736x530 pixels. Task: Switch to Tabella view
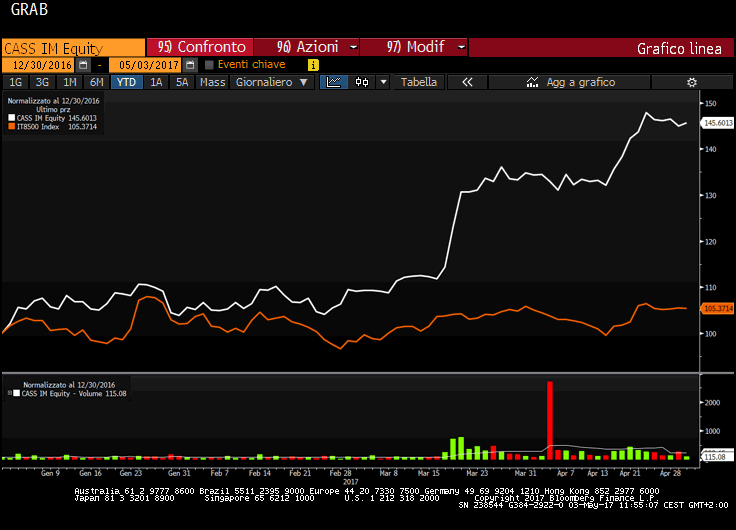[x=419, y=83]
